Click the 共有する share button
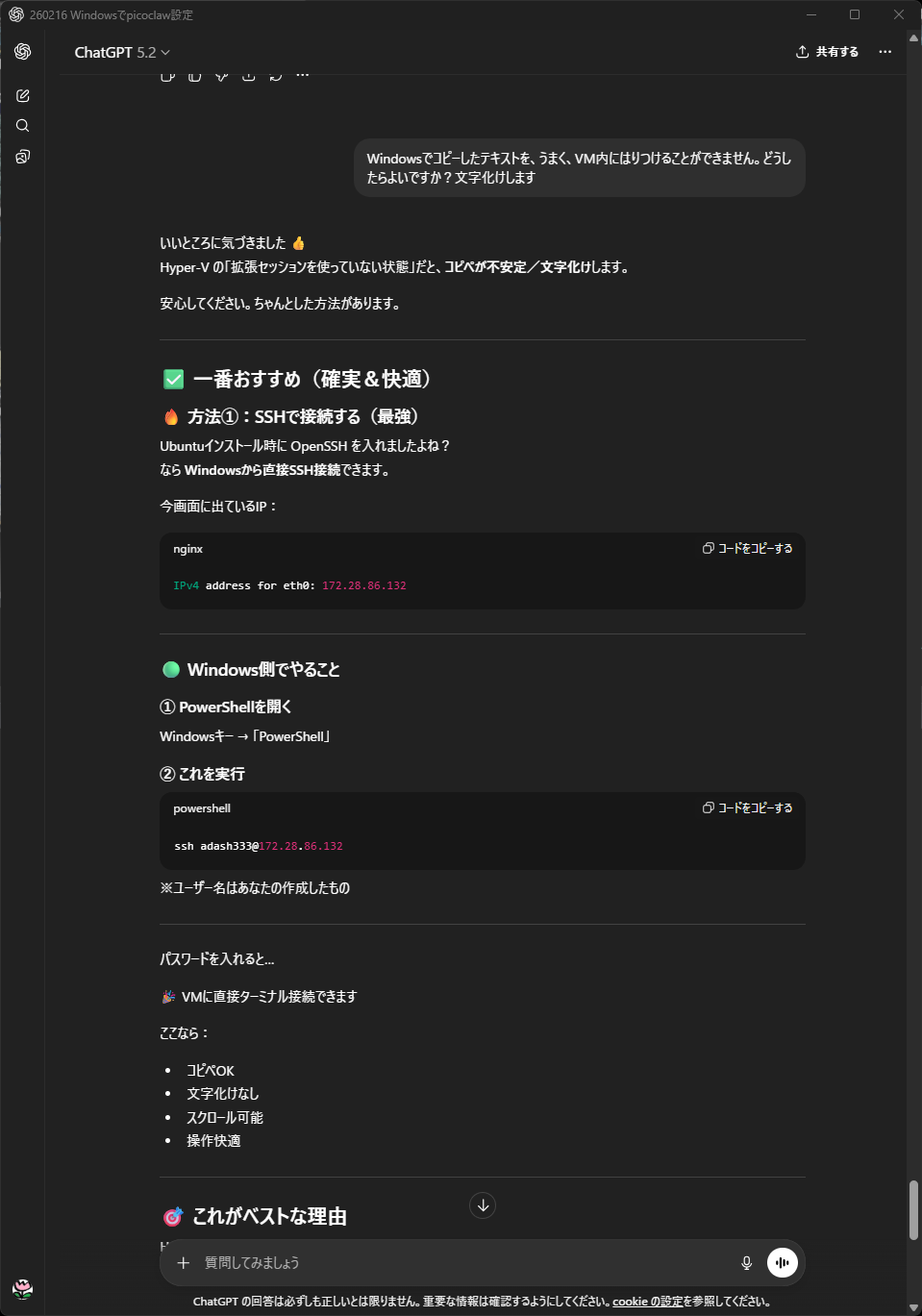This screenshot has height=1316, width=922. coord(828,52)
